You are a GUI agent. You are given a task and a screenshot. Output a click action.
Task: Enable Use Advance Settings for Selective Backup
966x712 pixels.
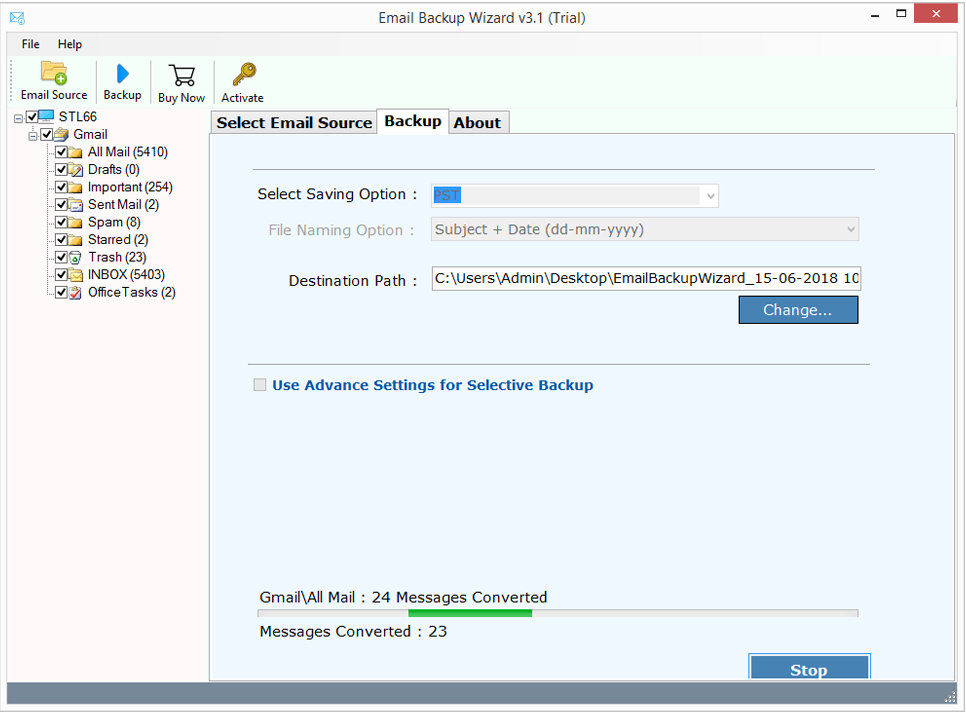click(260, 385)
